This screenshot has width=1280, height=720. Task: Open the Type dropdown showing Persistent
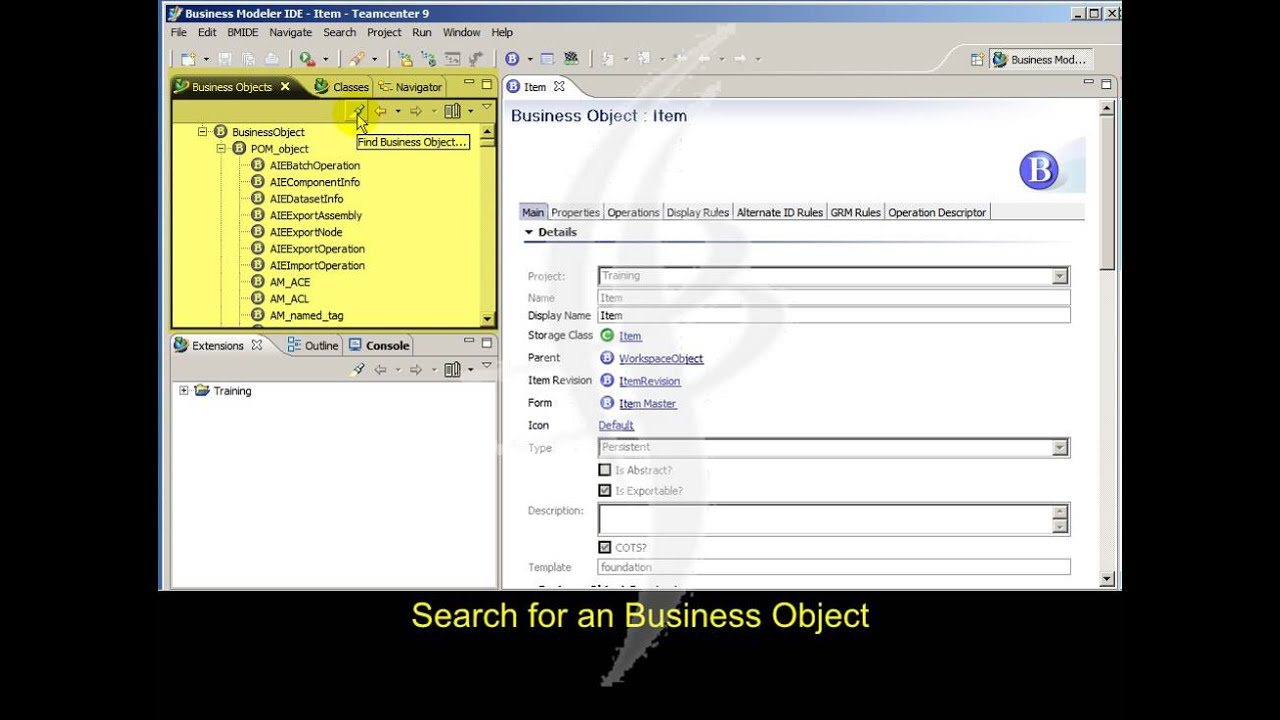click(1059, 448)
